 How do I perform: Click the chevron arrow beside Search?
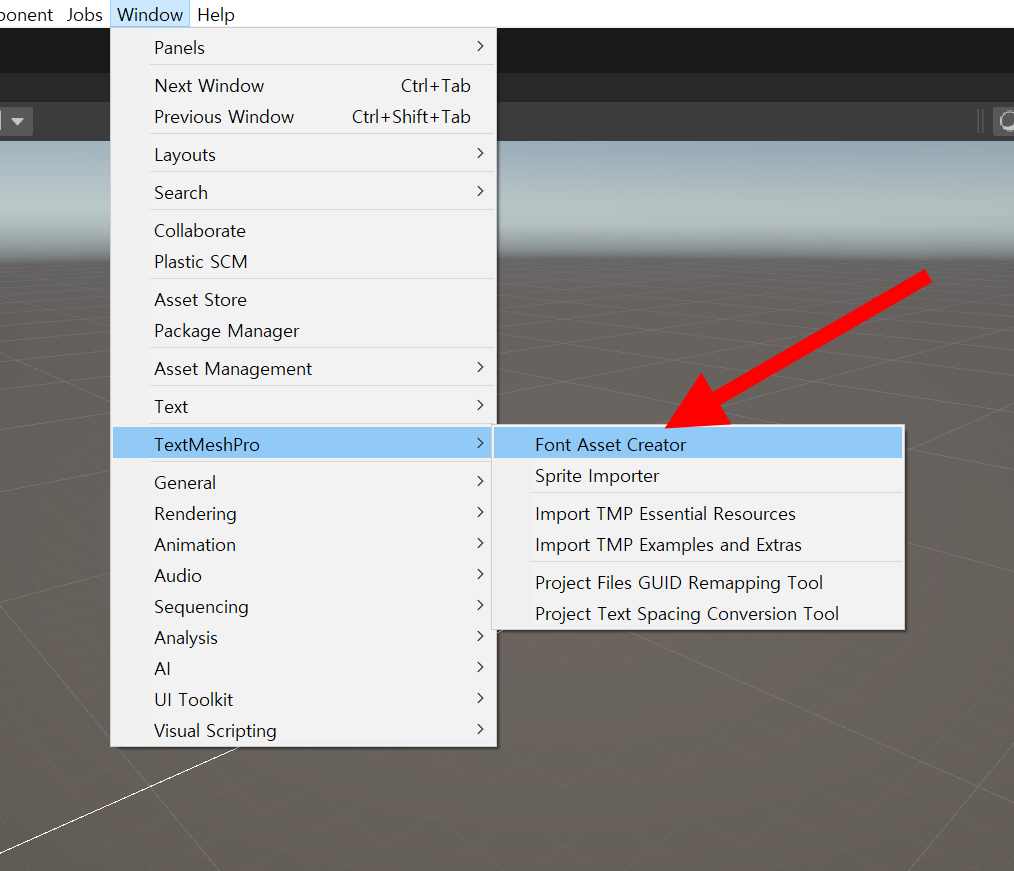480,191
